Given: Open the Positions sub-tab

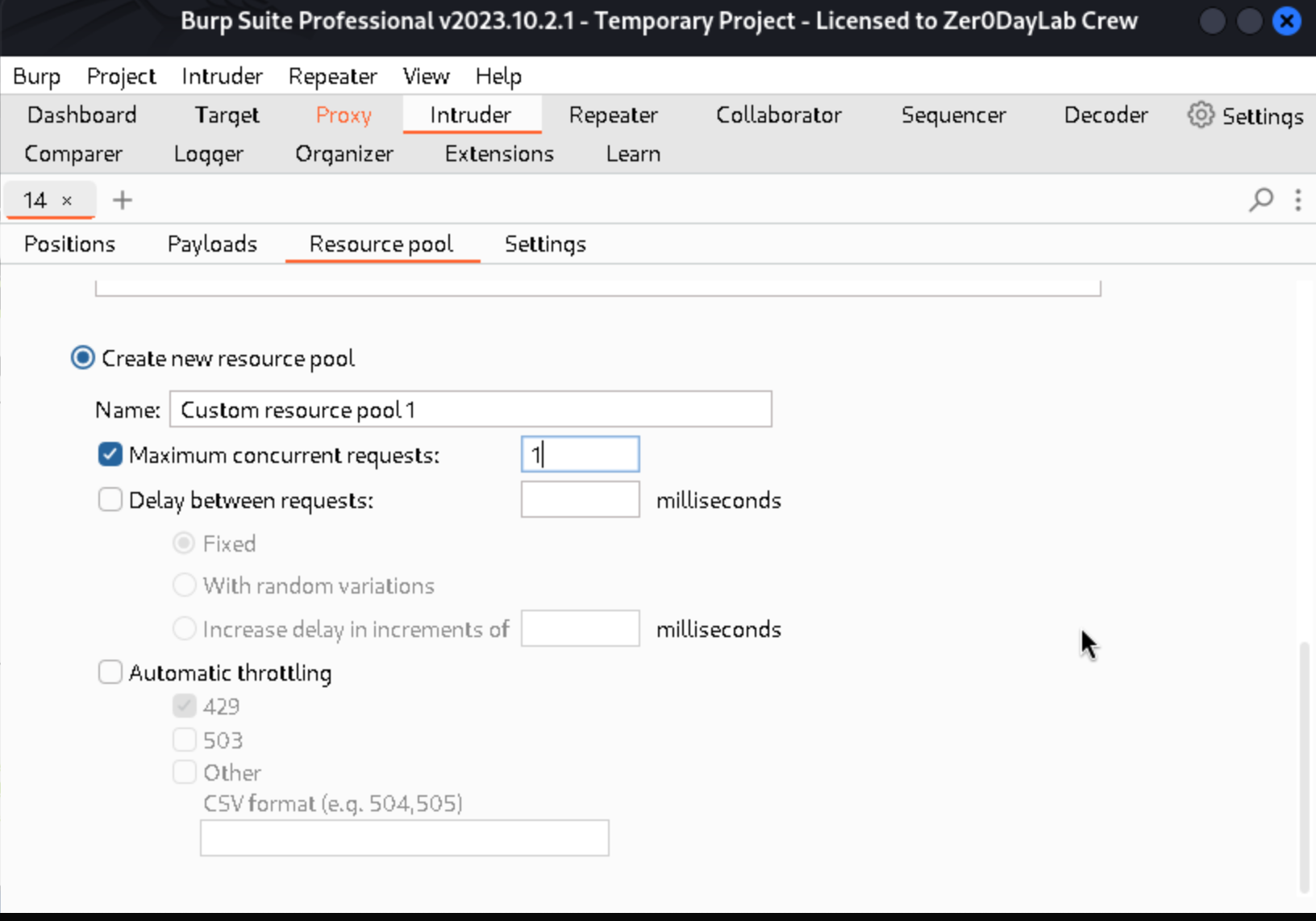Looking at the screenshot, I should (69, 244).
